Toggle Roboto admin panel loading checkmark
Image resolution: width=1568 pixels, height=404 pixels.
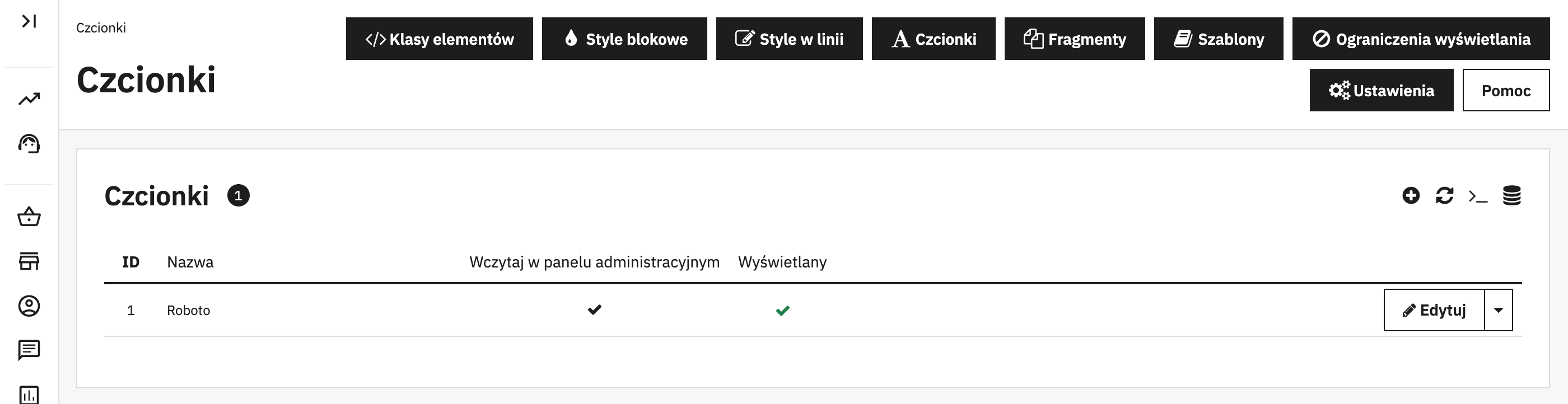[594, 309]
